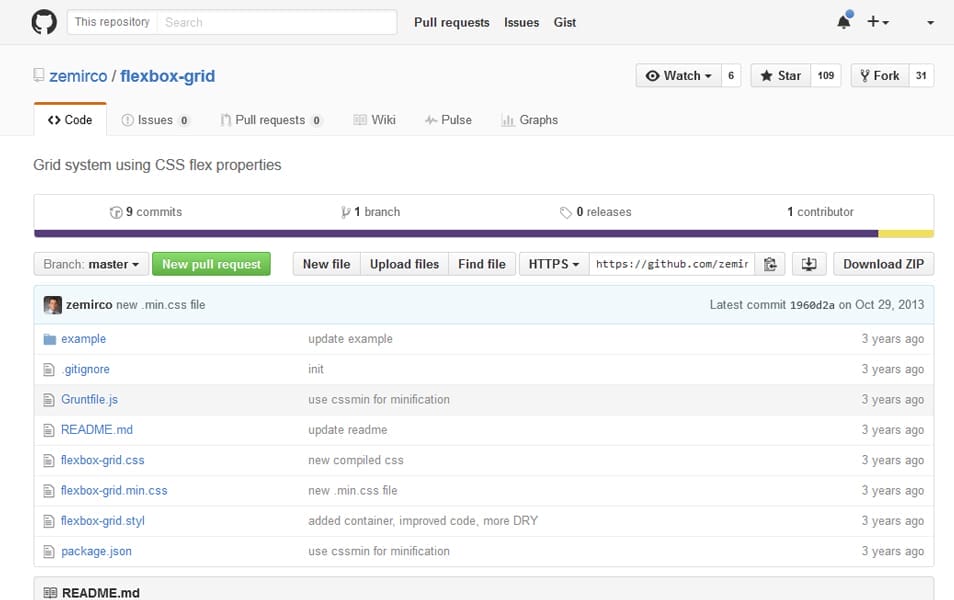This screenshot has height=600, width=954.
Task: Expand the HTTPS clone protocol dropdown
Action: click(554, 264)
